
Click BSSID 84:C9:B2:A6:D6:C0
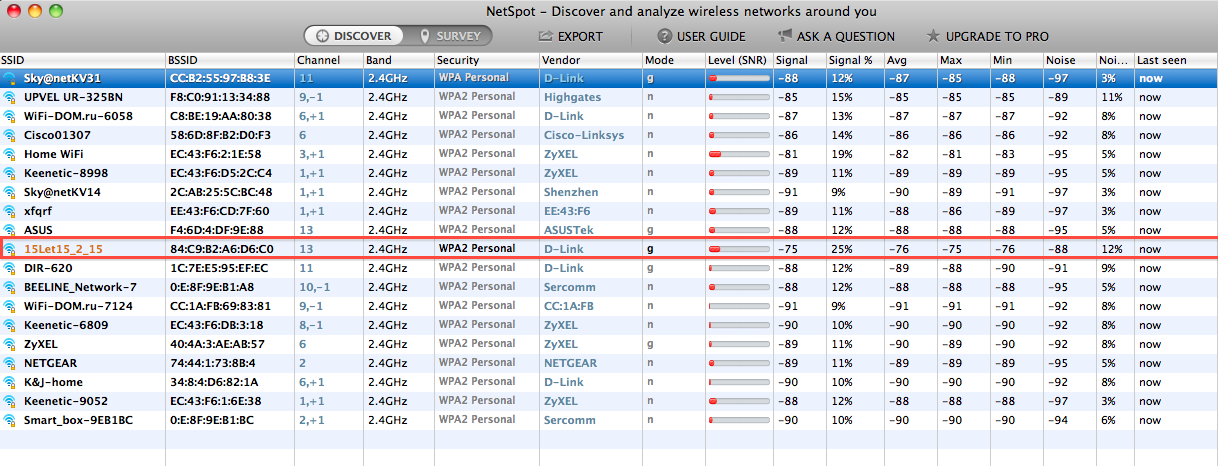pos(222,249)
